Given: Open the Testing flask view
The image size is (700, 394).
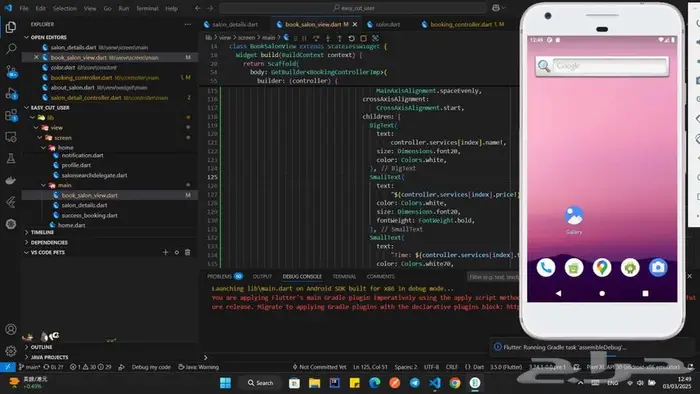Looking at the screenshot, I should [11, 158].
